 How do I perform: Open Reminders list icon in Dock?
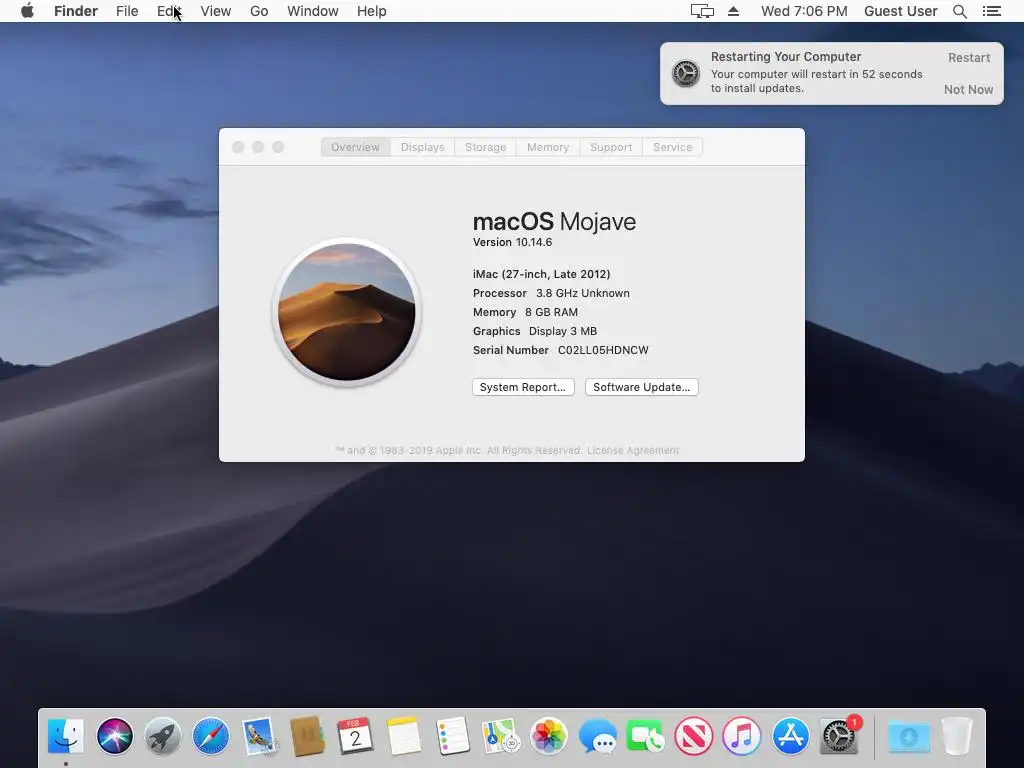452,736
